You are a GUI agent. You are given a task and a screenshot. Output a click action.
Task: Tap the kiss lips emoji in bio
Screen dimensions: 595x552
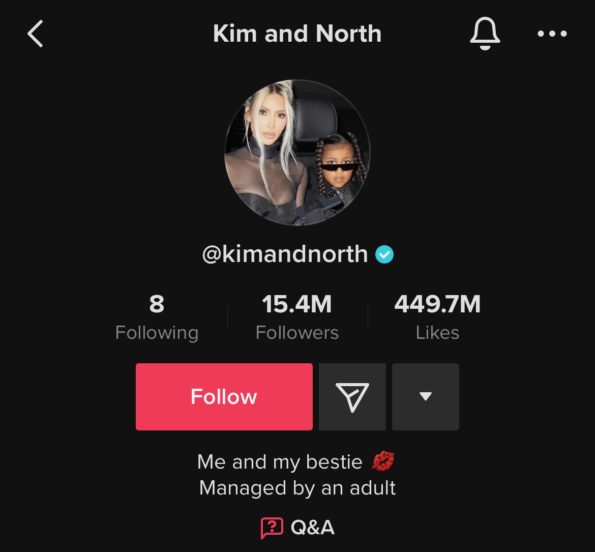(383, 461)
